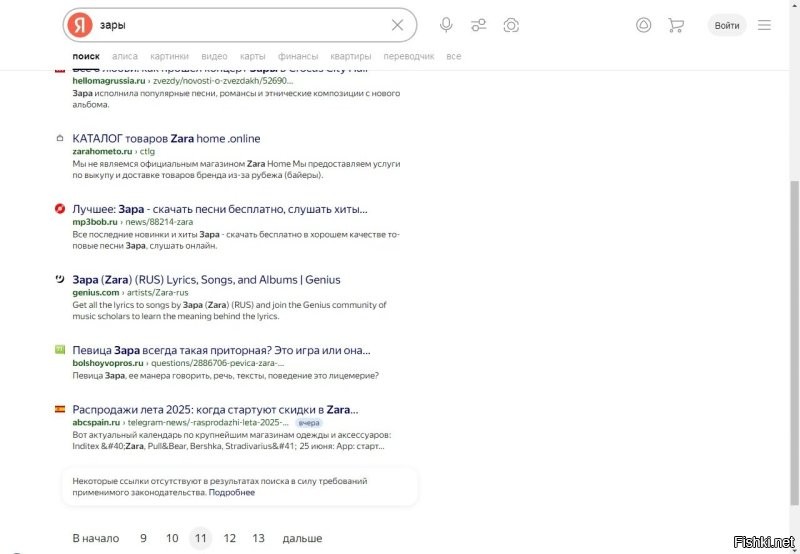Go to results page 13
The height and width of the screenshot is (554, 800).
258,538
